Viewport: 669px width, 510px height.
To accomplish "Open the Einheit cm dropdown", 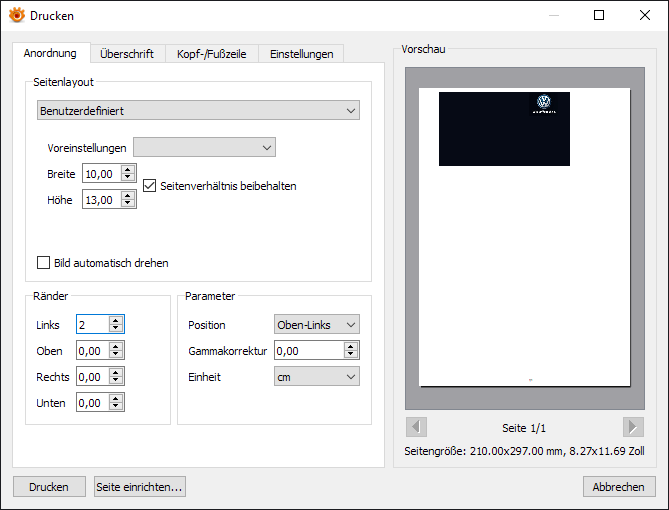I will tap(317, 377).
